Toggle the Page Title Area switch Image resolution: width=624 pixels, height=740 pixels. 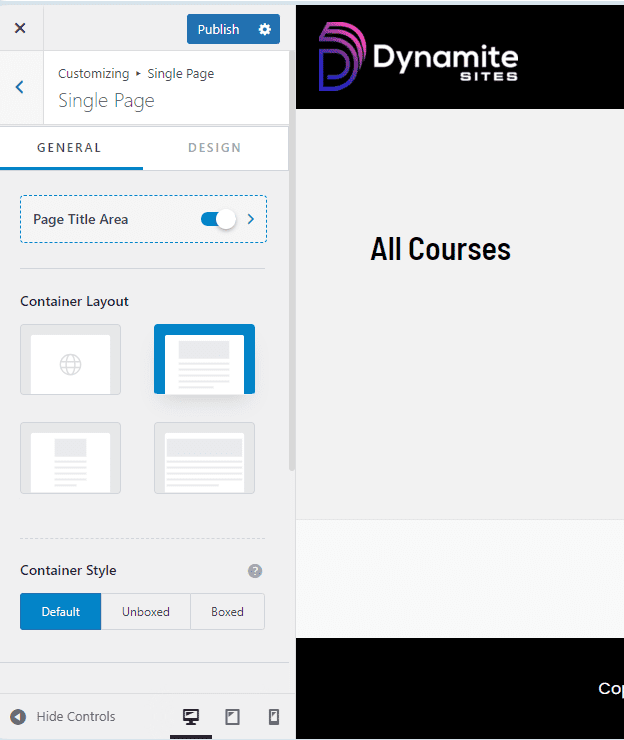point(218,219)
